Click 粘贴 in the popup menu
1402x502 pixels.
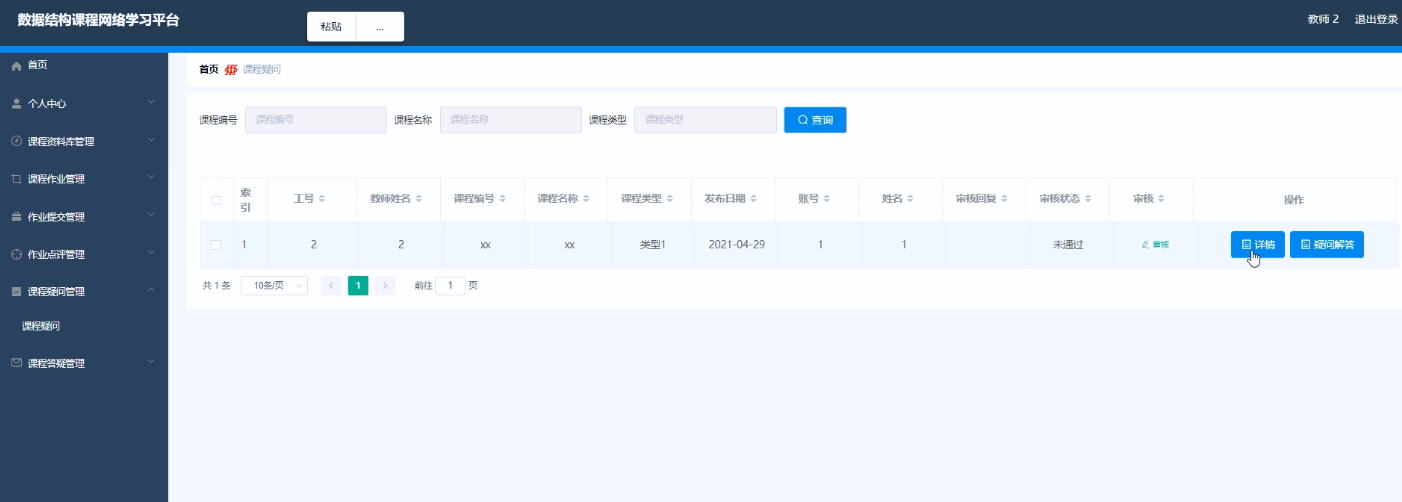(x=331, y=27)
